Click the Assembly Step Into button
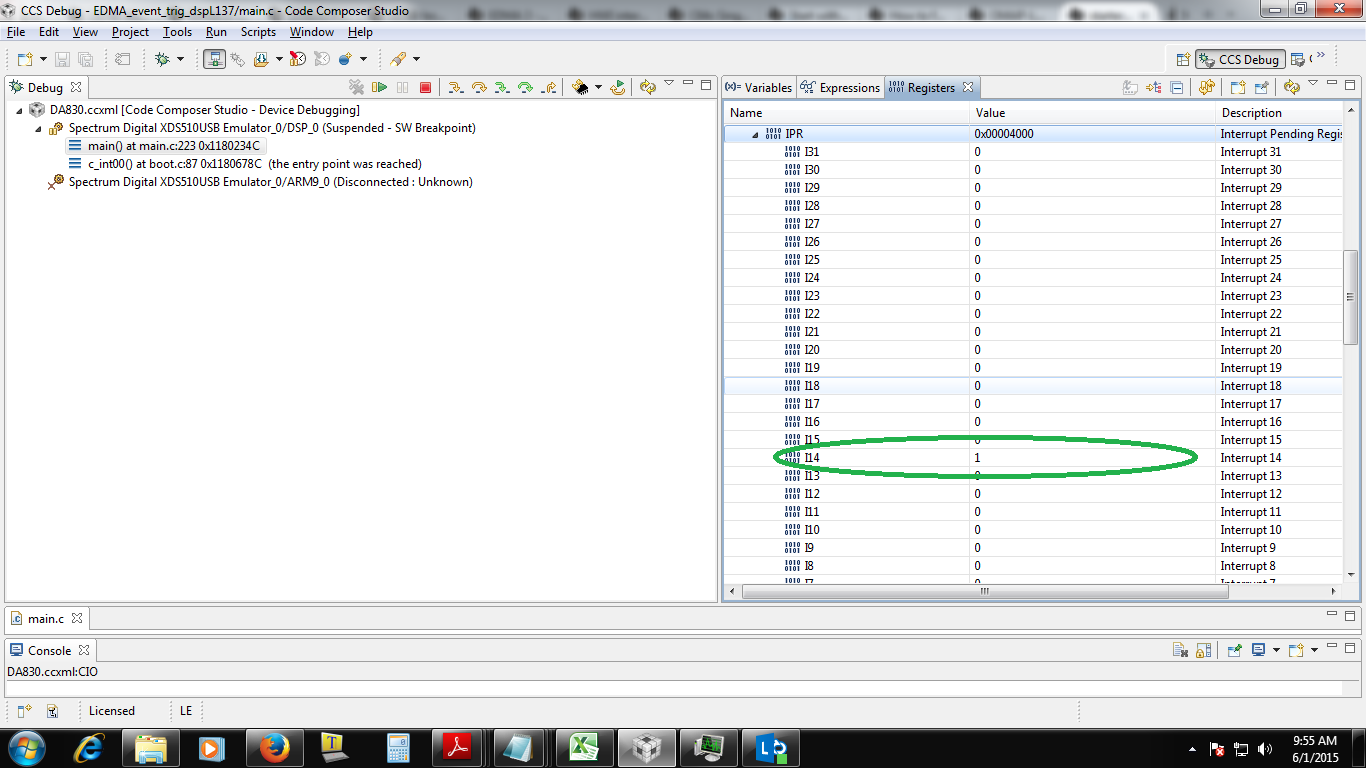The height and width of the screenshot is (768, 1366). click(501, 87)
